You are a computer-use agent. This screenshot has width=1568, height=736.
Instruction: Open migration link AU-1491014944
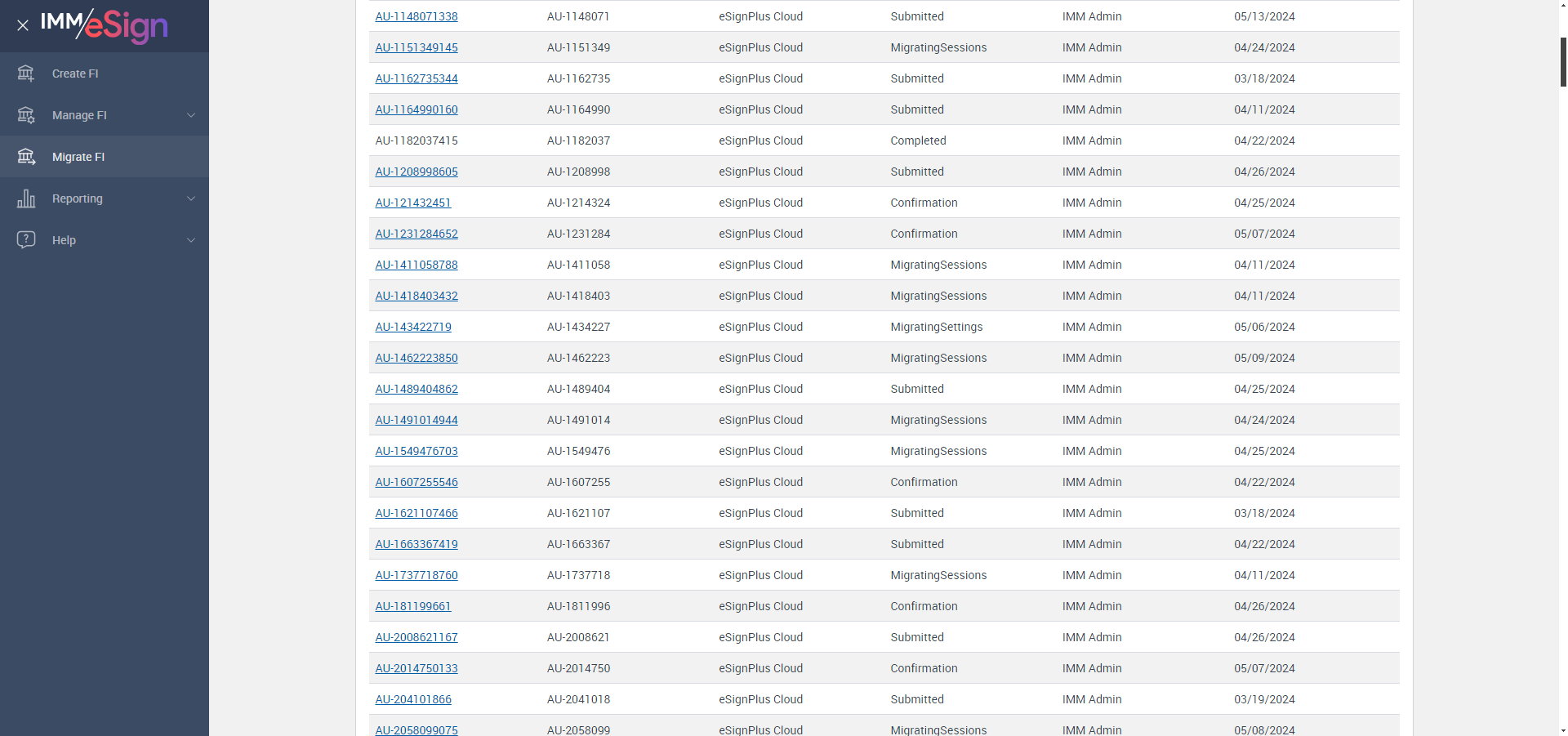point(416,420)
